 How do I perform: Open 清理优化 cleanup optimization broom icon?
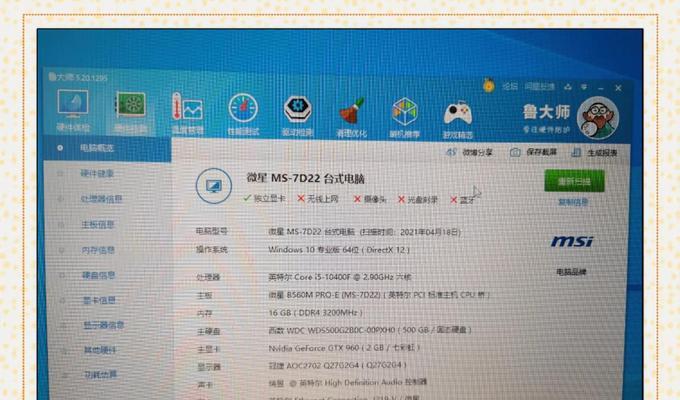351,116
